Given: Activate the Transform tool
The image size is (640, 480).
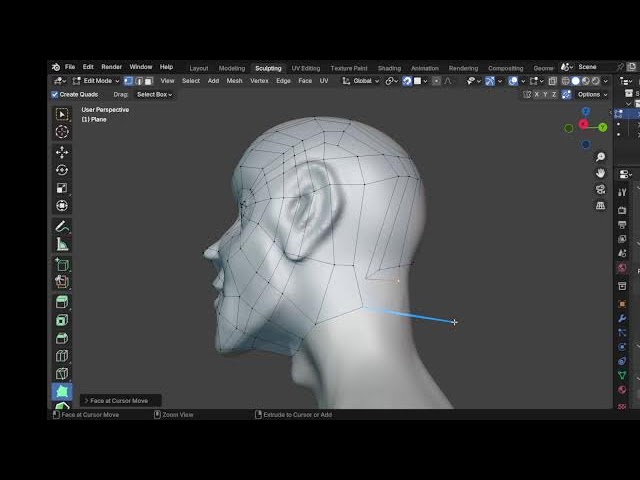Looking at the screenshot, I should 62,205.
